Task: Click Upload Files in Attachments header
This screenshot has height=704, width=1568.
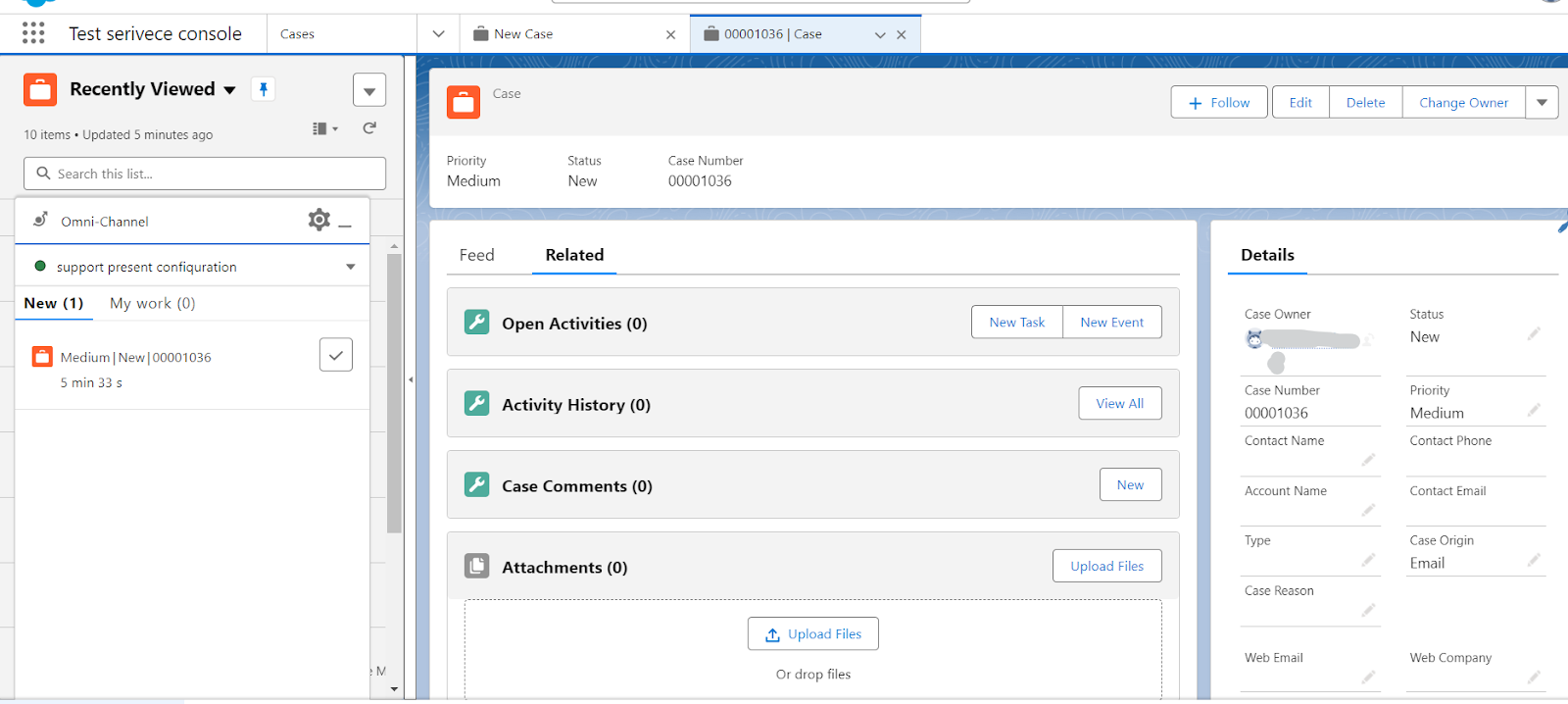Action: pos(1107,566)
